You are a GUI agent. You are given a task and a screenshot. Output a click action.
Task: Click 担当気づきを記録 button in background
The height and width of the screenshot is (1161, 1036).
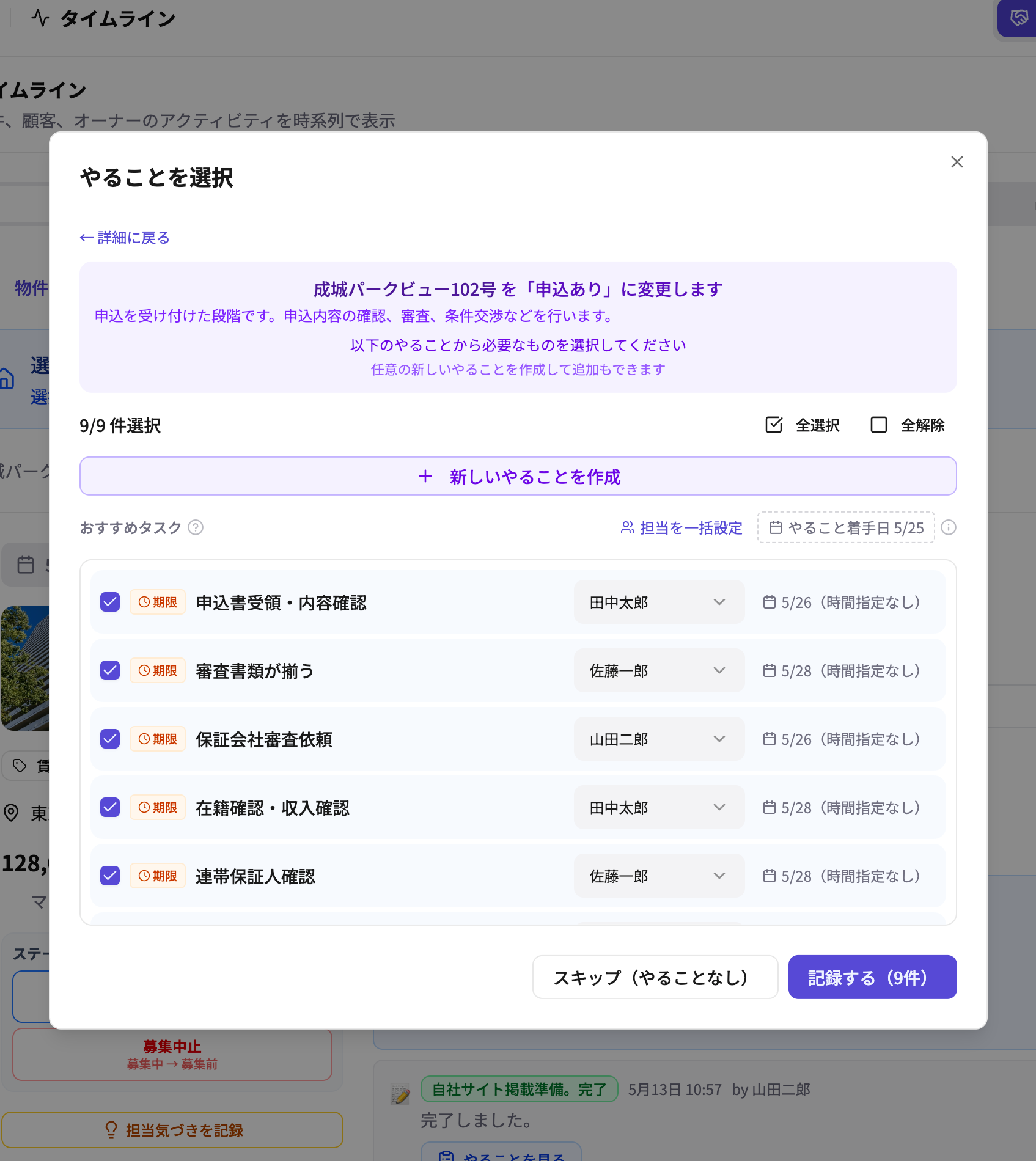coord(172,1130)
